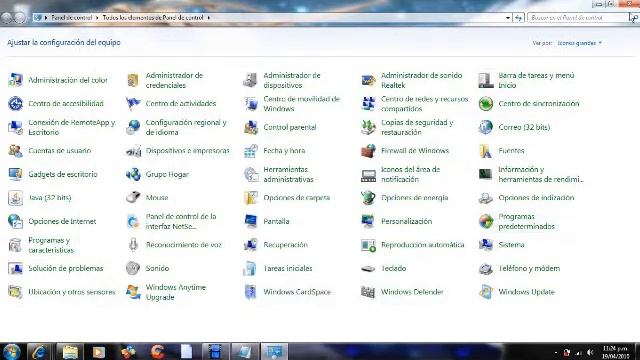Open Control parental icon
Image resolution: width=640 pixels, height=360 pixels.
[x=251, y=127]
